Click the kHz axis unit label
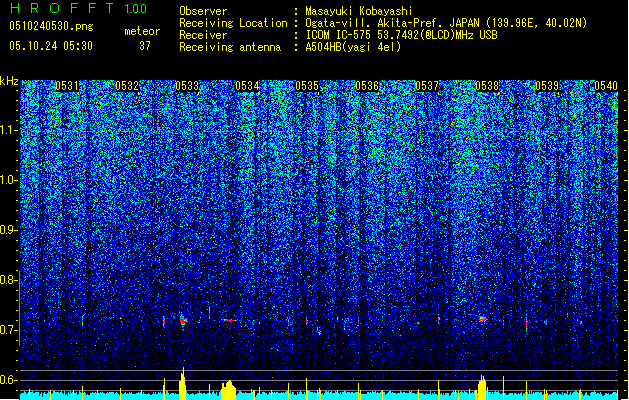Image resolution: width=629 pixels, height=400 pixels. click(x=9, y=81)
